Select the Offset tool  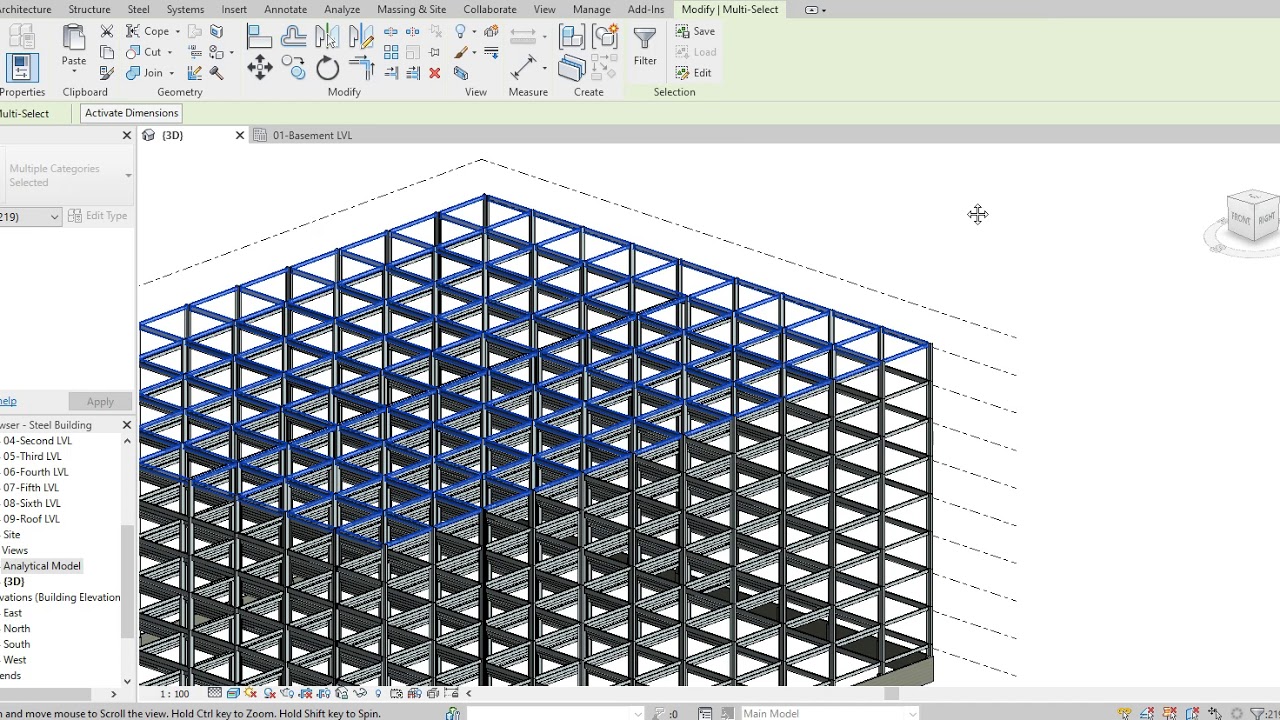293,37
